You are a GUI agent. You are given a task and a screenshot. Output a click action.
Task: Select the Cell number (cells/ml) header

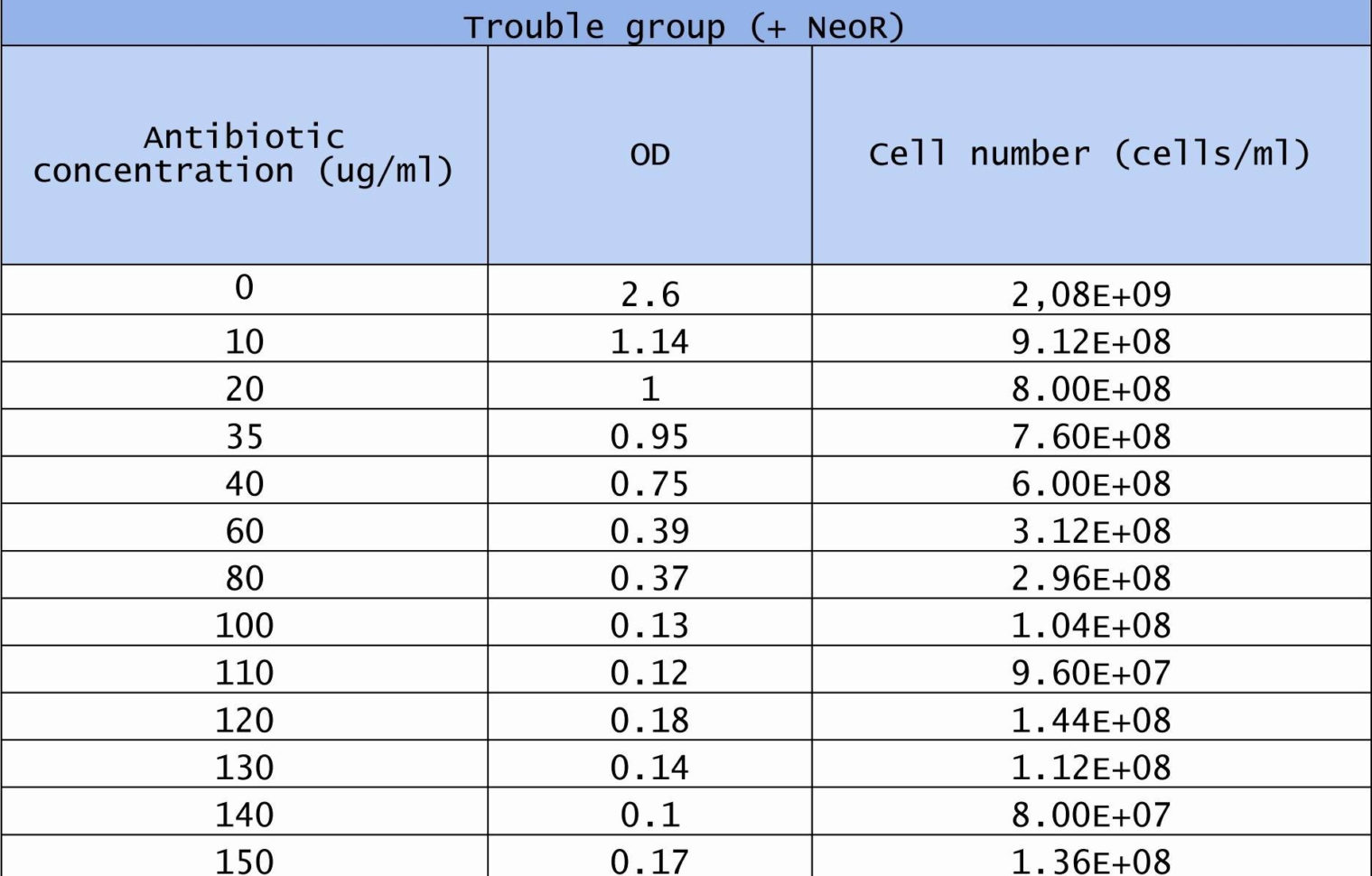click(x=1090, y=154)
